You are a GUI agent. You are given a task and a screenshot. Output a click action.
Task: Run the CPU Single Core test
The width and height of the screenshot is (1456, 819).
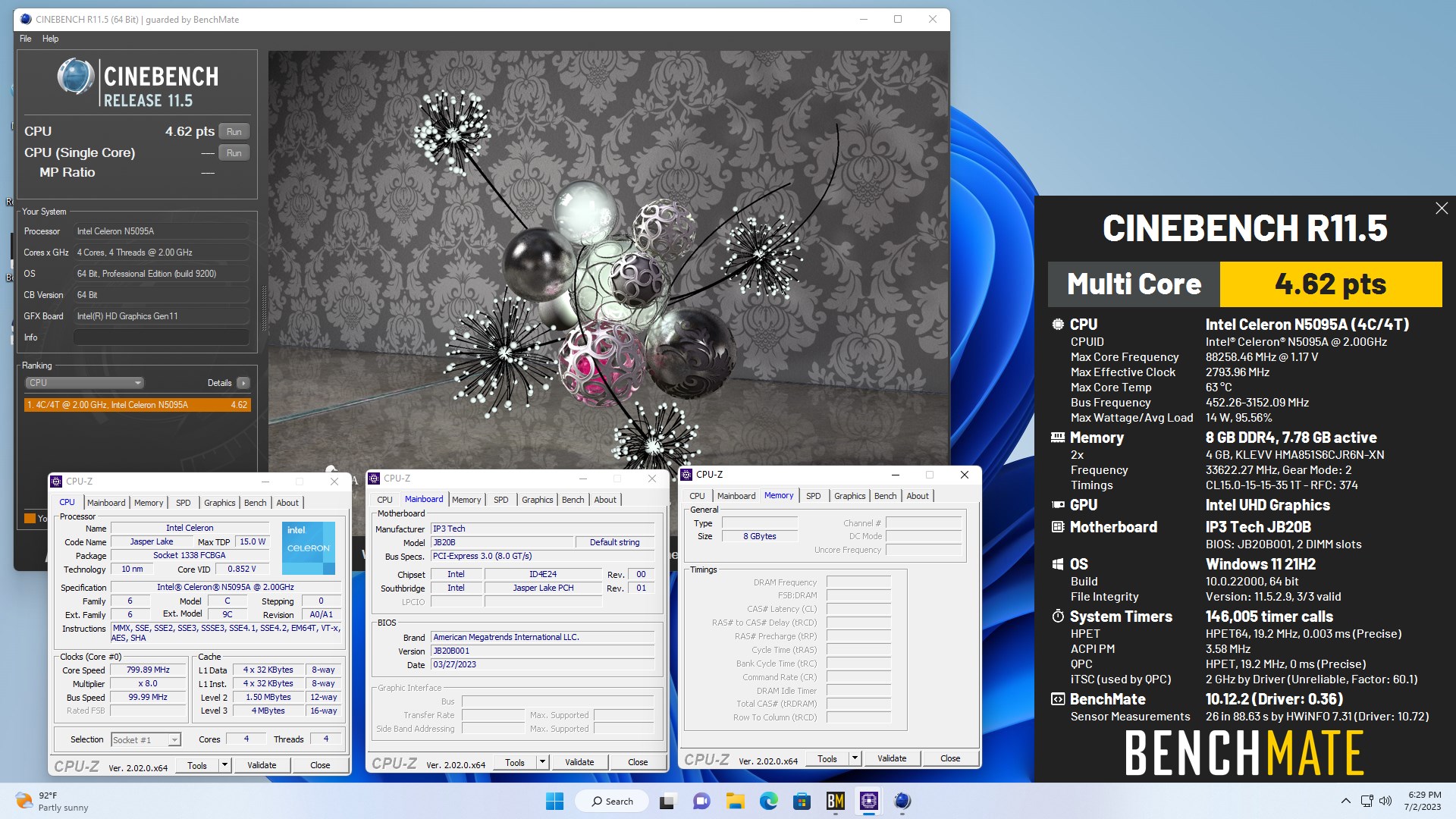point(234,153)
